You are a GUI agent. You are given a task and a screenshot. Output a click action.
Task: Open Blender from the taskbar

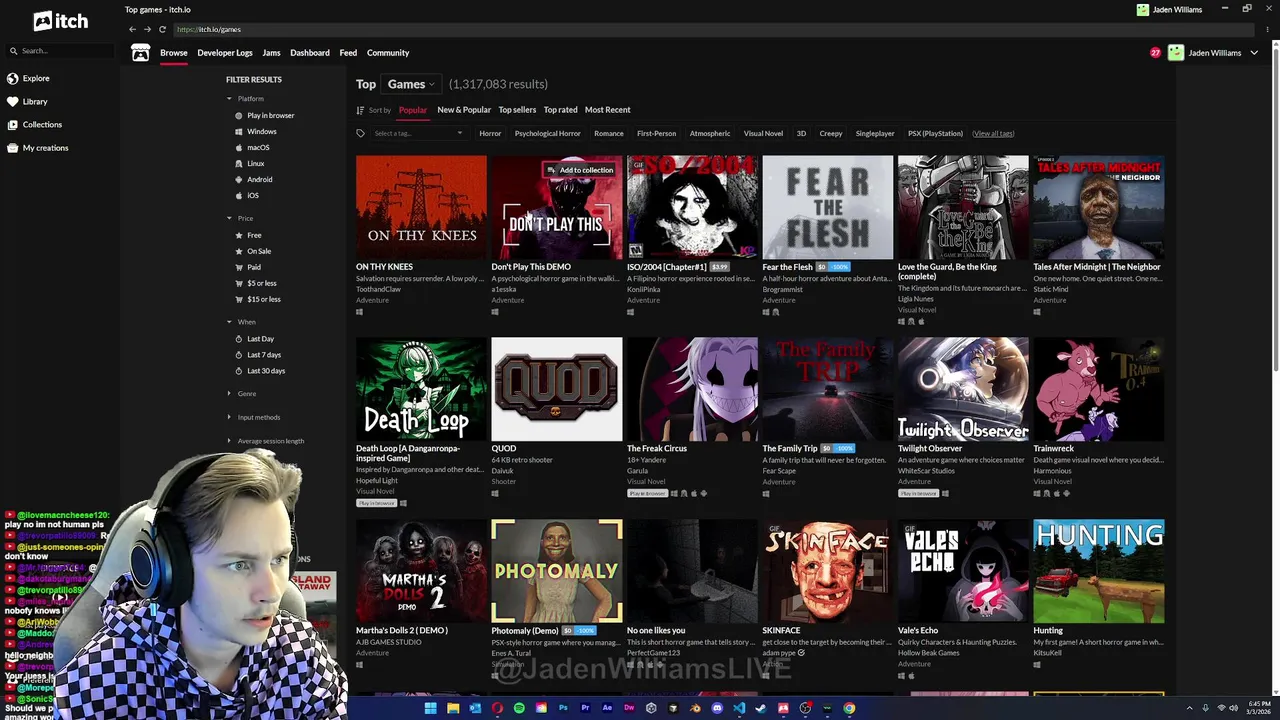[x=695, y=708]
